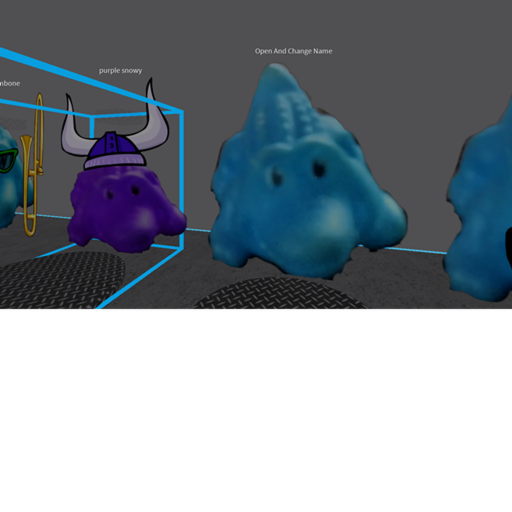The width and height of the screenshot is (512, 512).
Task: Click the green sunglasses on left creature
Action: tap(8, 160)
